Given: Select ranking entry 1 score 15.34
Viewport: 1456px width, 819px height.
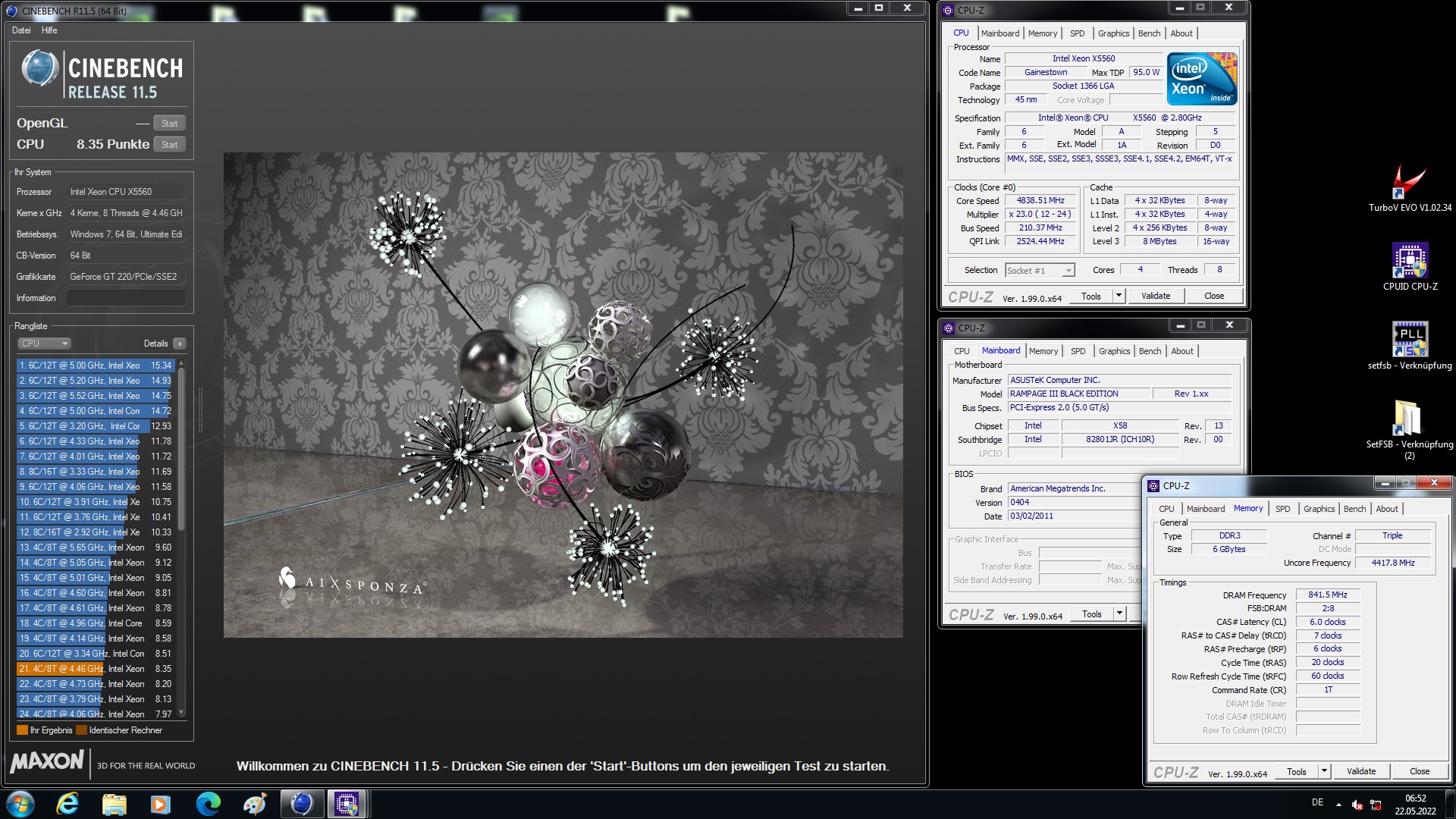Looking at the screenshot, I should point(96,366).
